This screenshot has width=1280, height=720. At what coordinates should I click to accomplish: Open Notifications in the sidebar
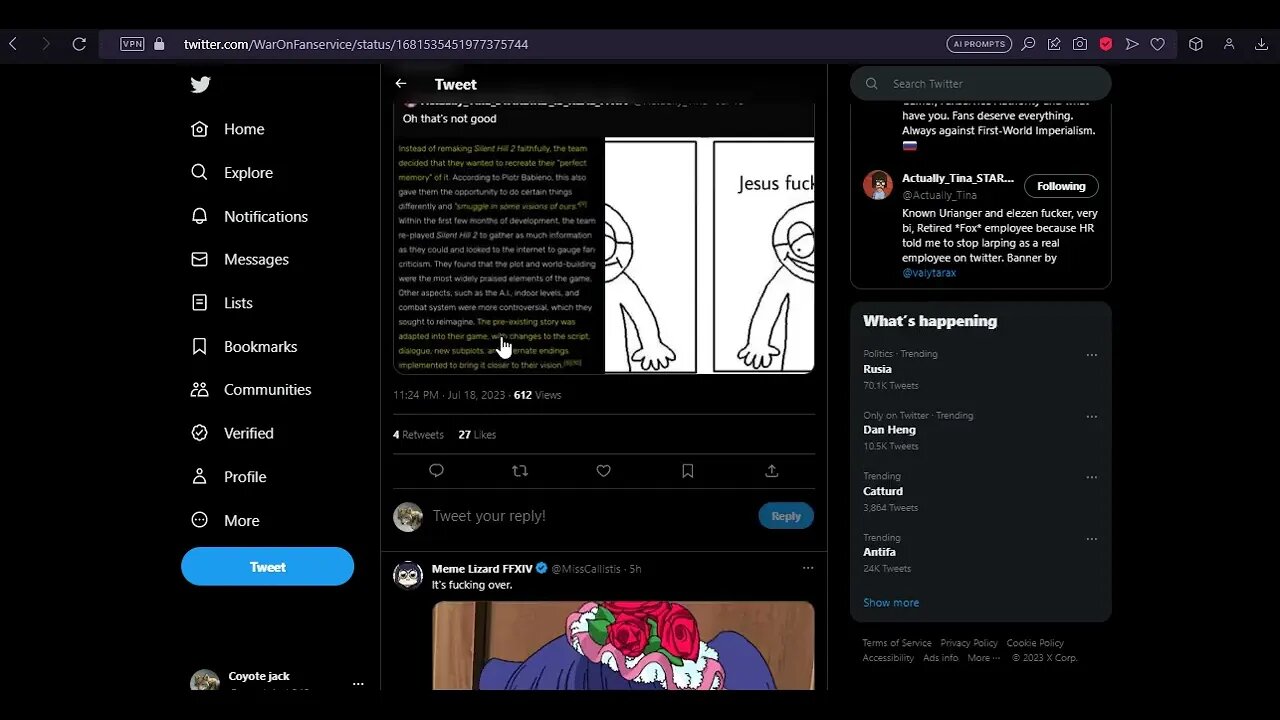[266, 216]
